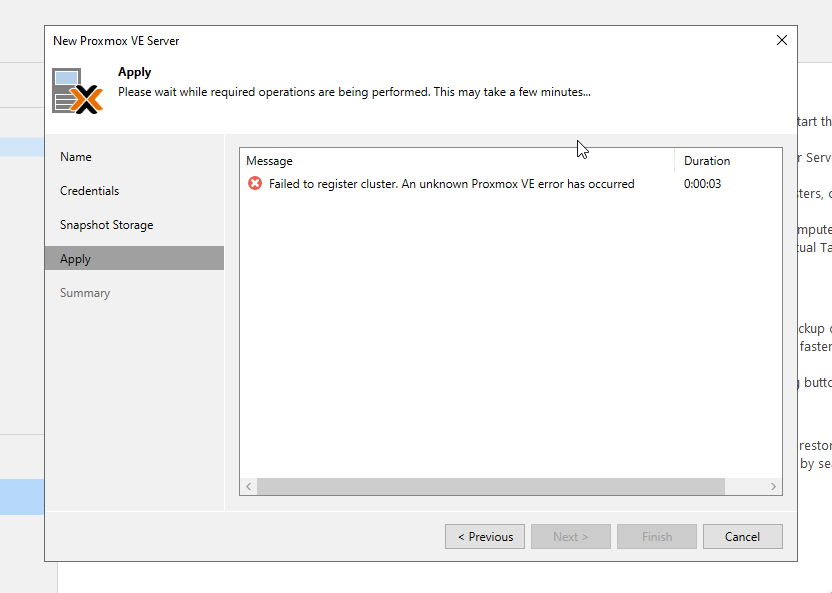
Task: Click the Previous button
Action: click(x=485, y=537)
